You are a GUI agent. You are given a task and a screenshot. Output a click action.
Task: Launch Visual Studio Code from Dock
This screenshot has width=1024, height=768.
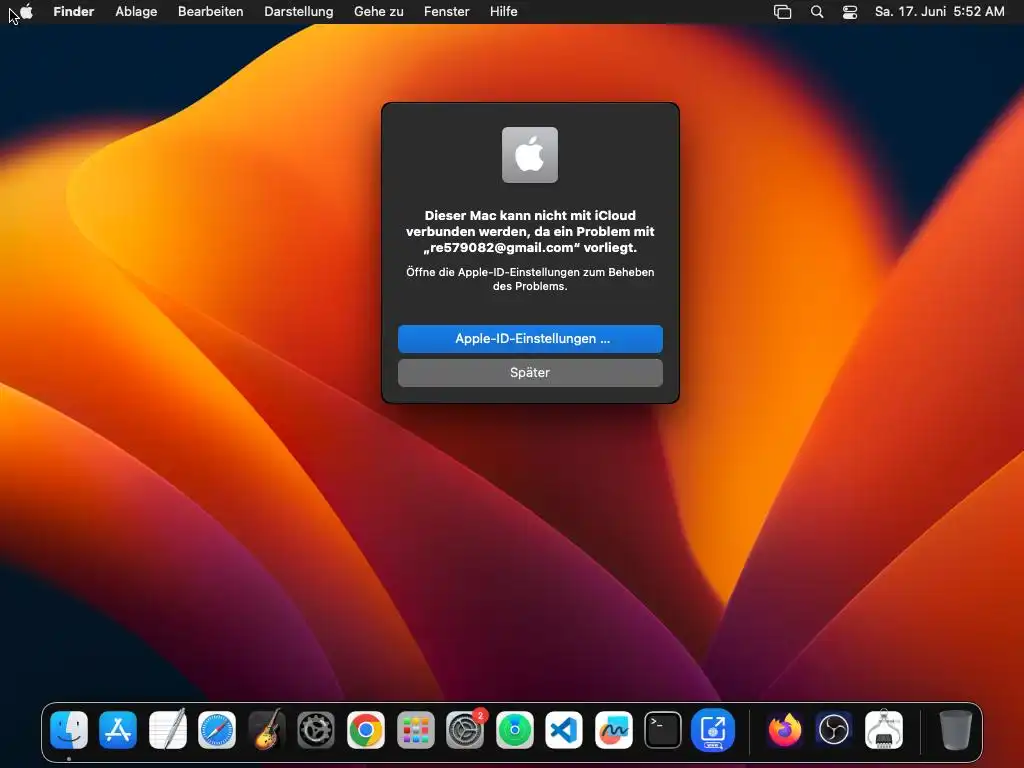[x=564, y=729]
